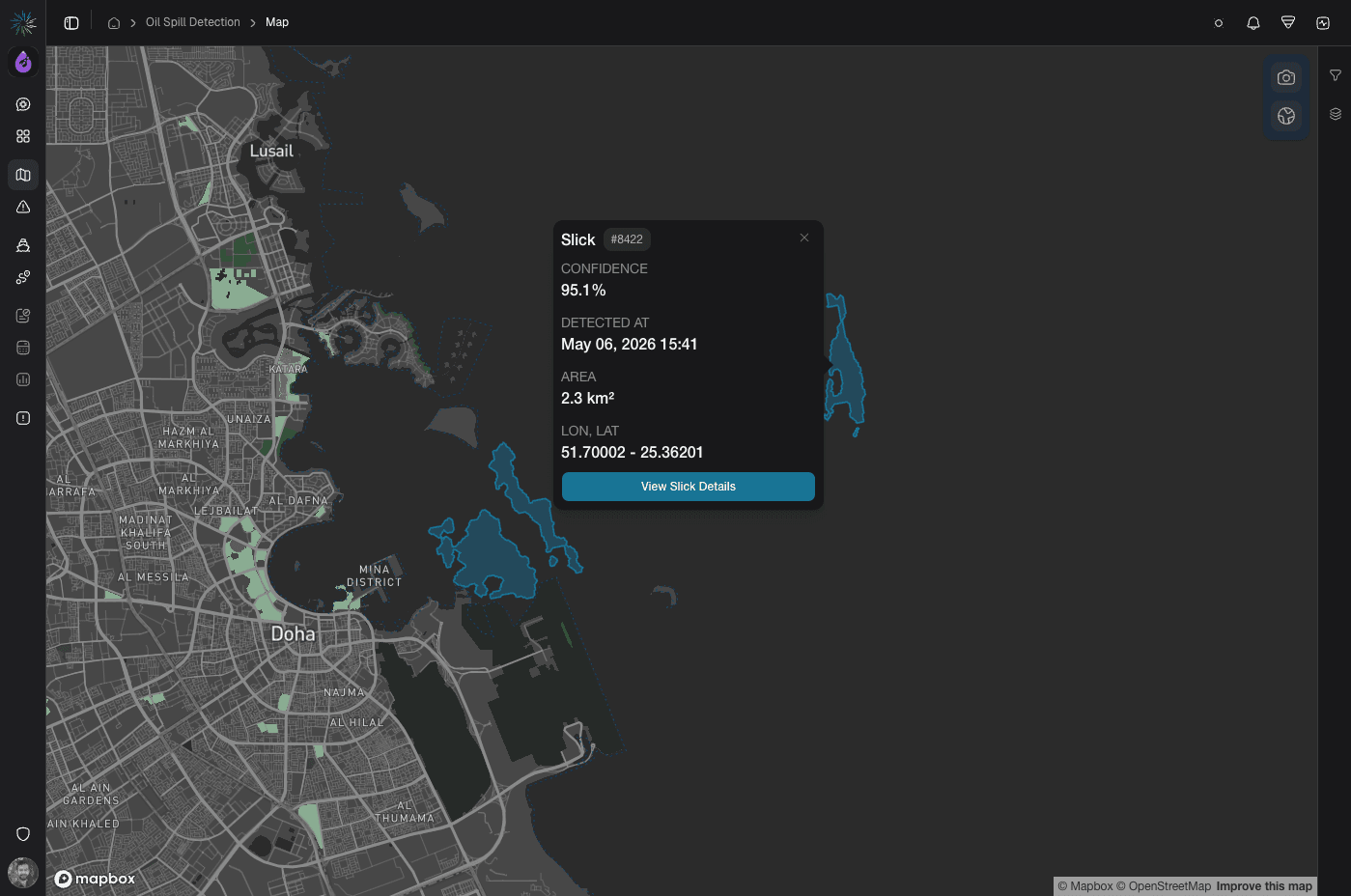
Task: Open the map filter funnel icon
Action: point(1336,75)
